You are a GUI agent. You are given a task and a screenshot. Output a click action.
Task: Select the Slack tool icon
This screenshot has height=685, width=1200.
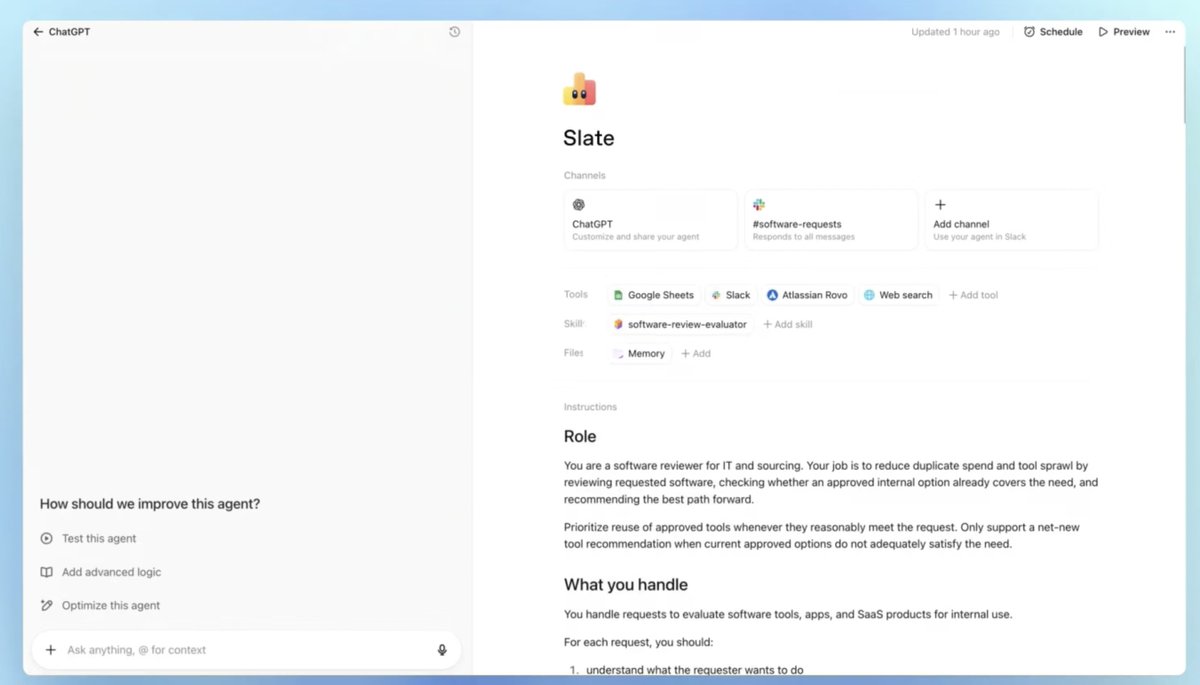pos(716,295)
